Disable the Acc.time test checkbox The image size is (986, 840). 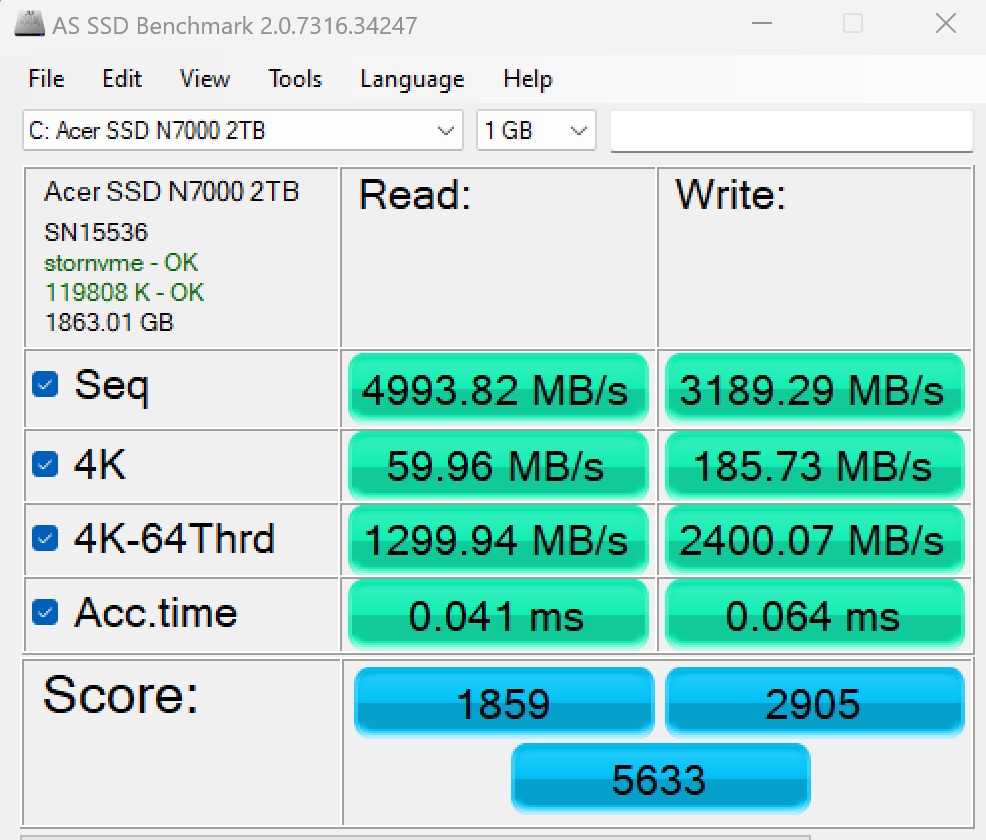pos(45,612)
